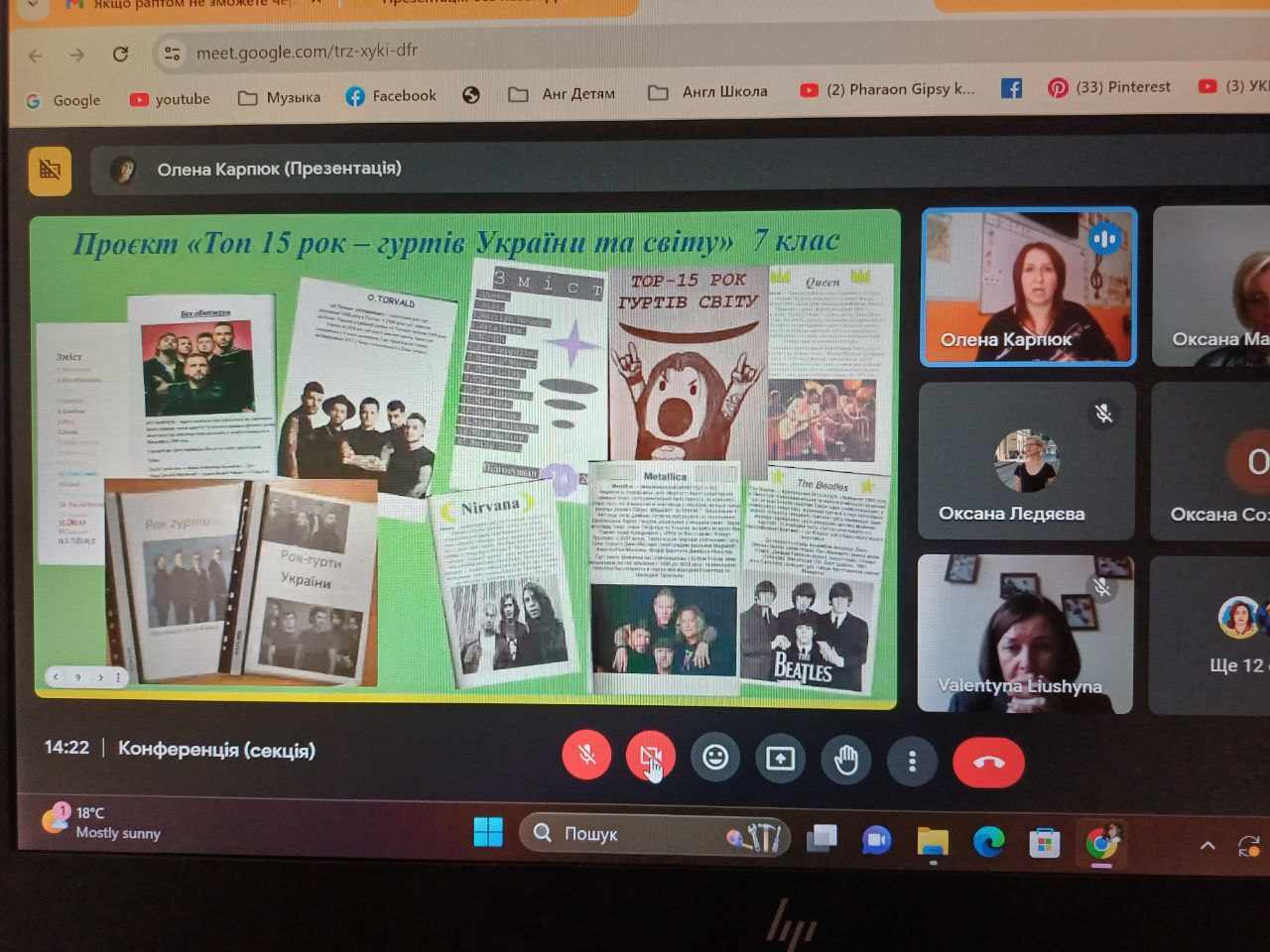Select the Оксана Ледяєва participant tile
Screen dimensions: 1270x952
click(1027, 461)
